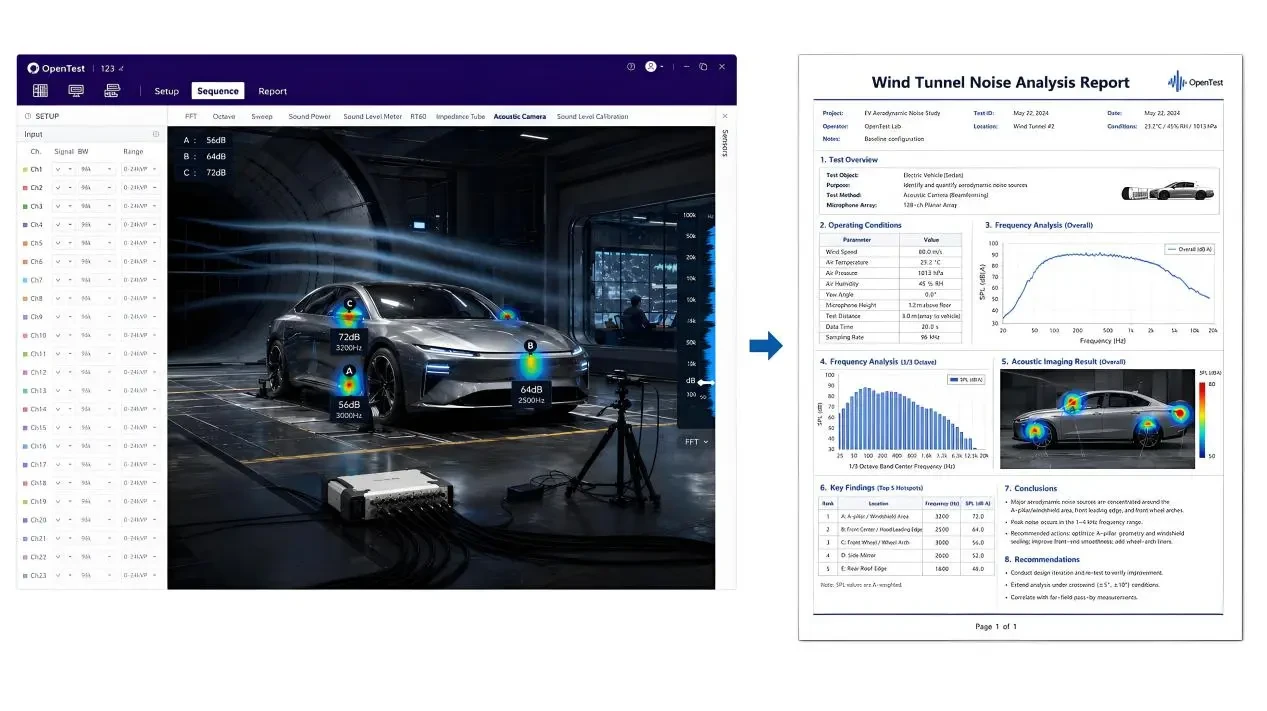The image size is (1267, 711).
Task: Select the RT60 tab
Action: (x=418, y=117)
